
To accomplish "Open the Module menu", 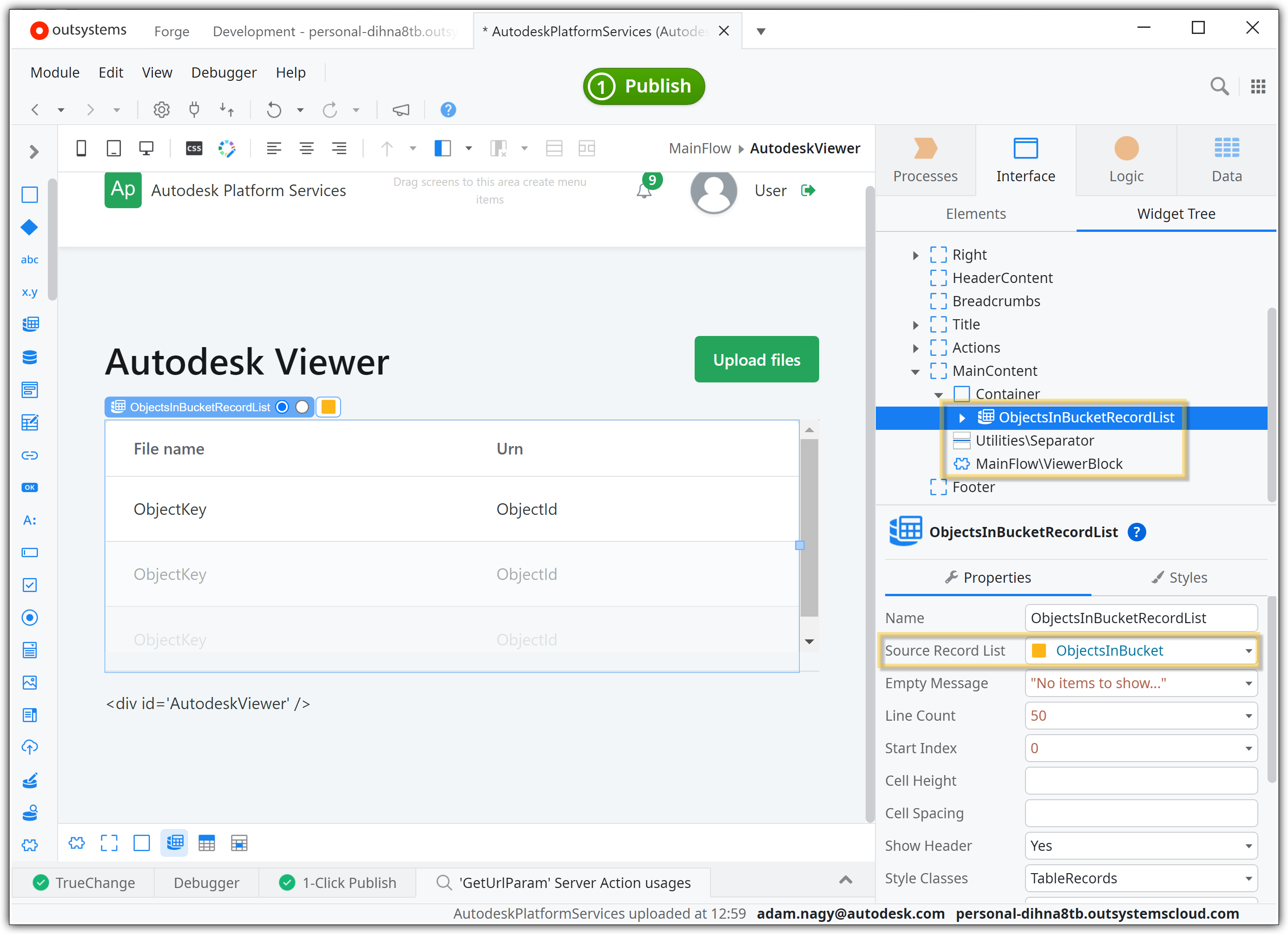I will coord(54,72).
